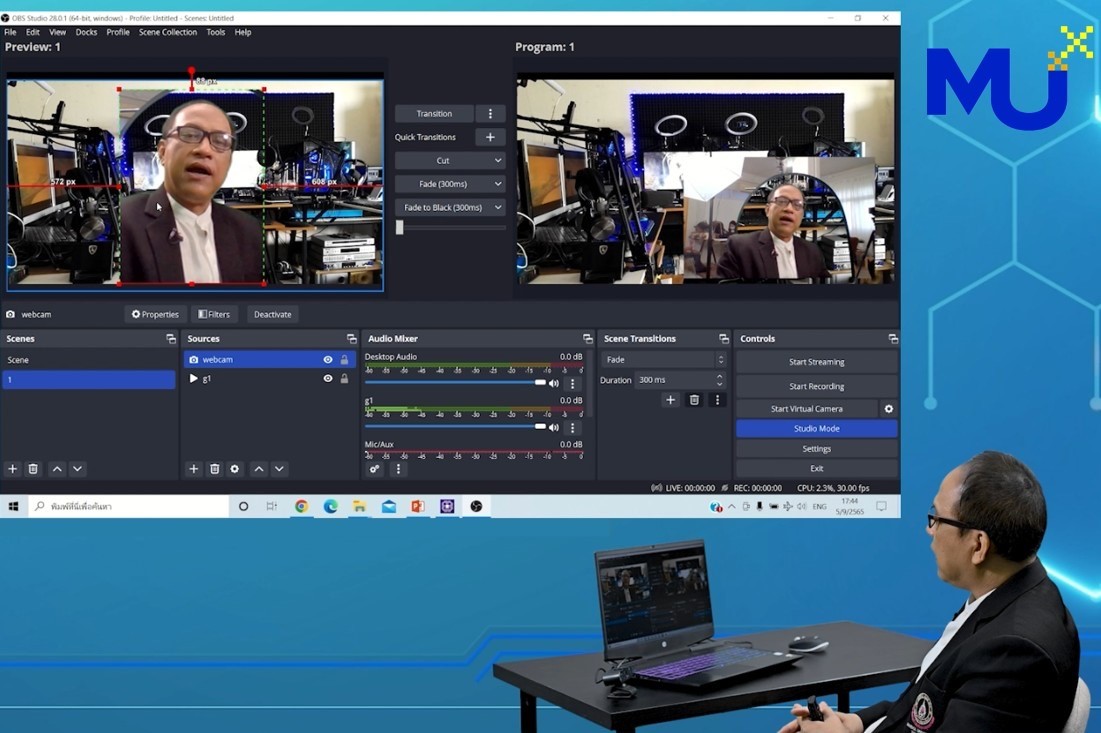Mute the g1 audio speaker icon
This screenshot has width=1101, height=733.
coord(554,427)
